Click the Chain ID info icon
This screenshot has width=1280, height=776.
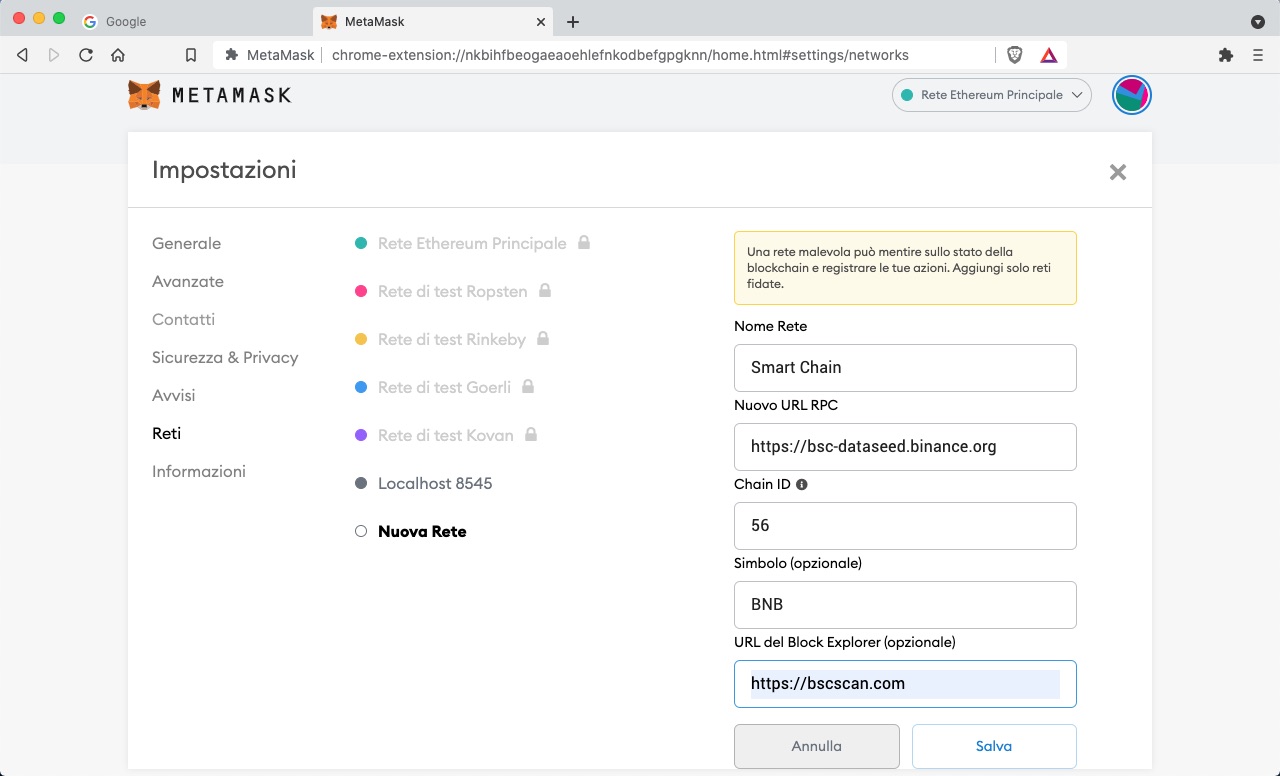(x=801, y=484)
